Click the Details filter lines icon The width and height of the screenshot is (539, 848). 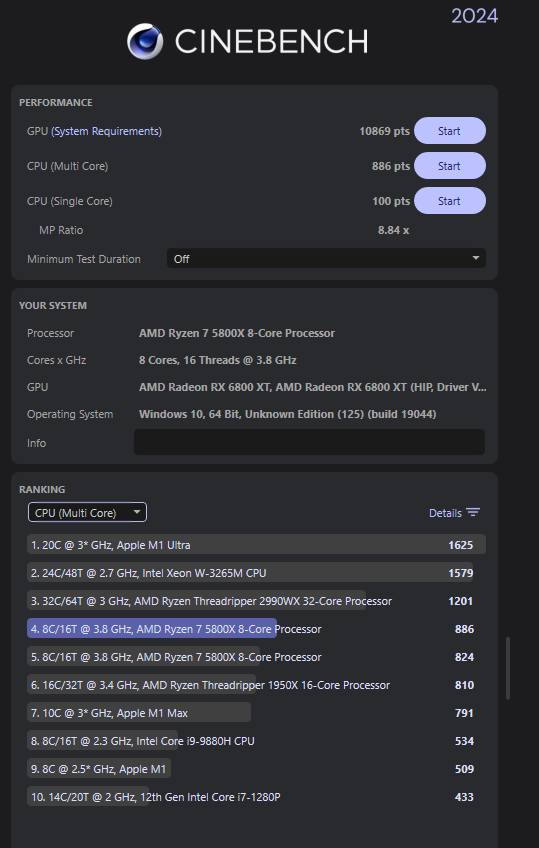[473, 513]
